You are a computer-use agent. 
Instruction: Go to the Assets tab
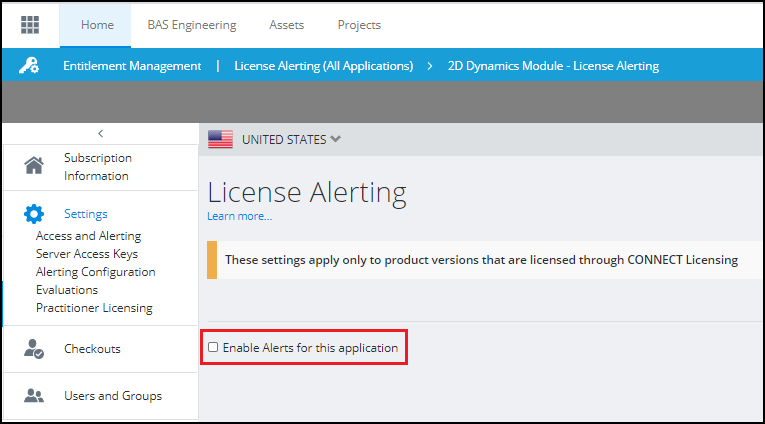pyautogui.click(x=287, y=25)
